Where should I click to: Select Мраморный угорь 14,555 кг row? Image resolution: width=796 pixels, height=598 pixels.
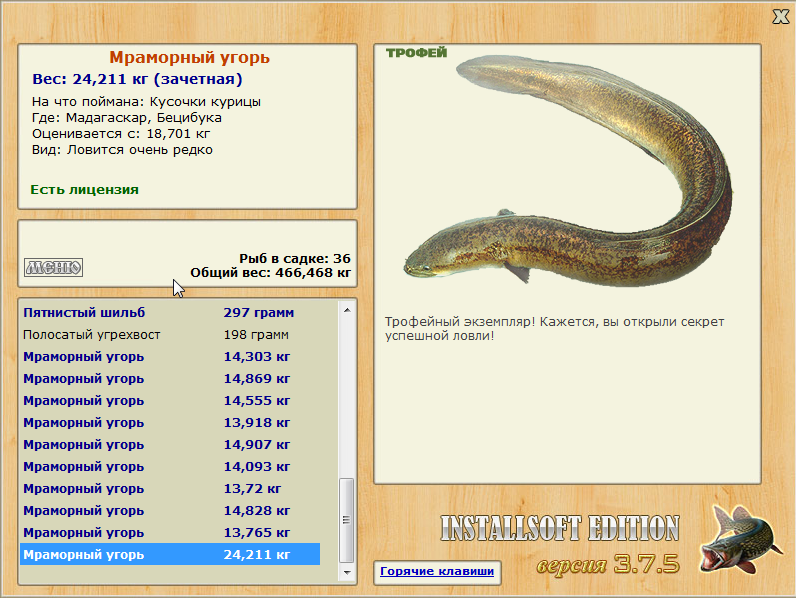point(170,401)
